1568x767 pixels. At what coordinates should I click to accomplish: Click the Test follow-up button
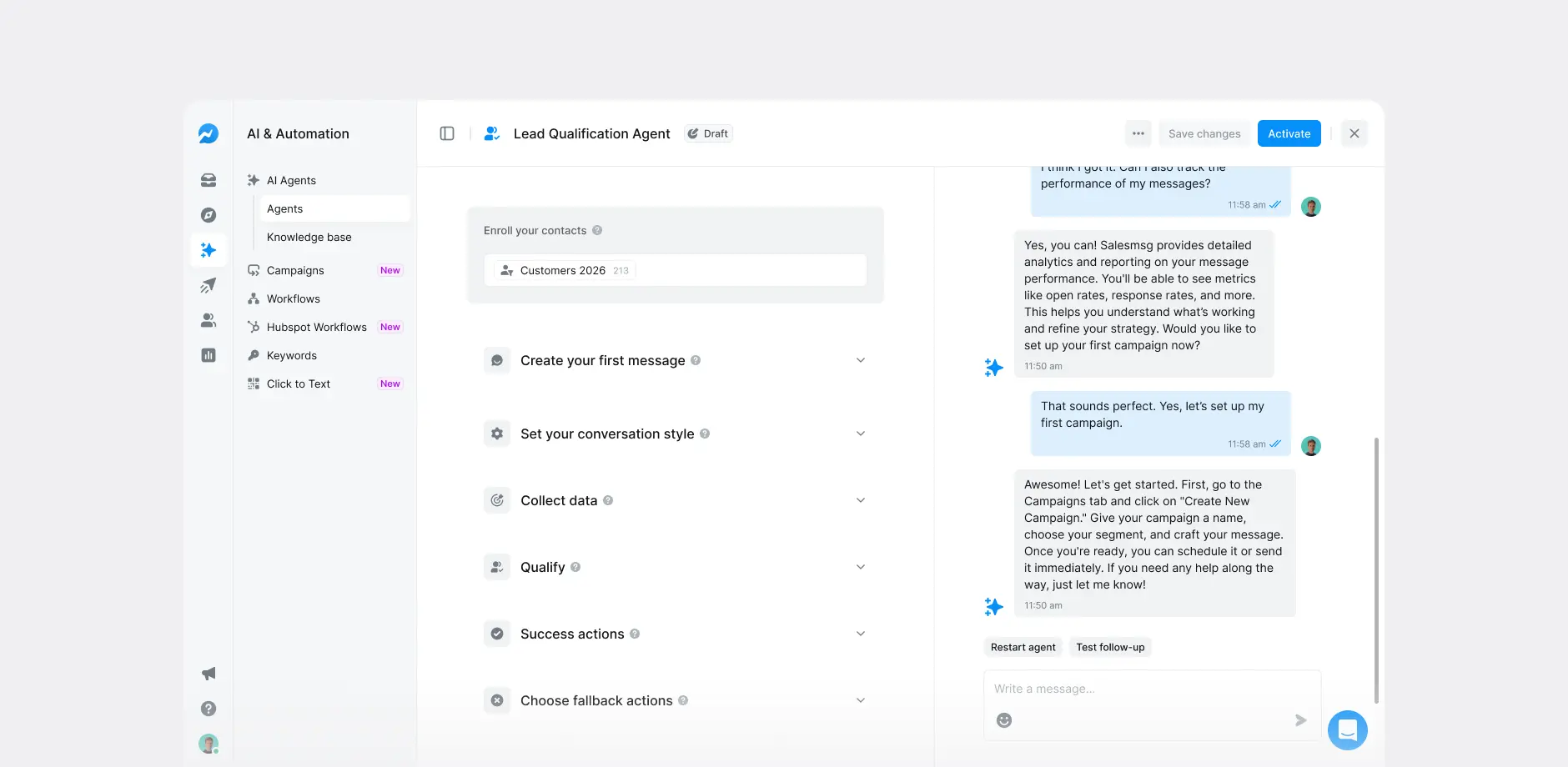click(x=1110, y=647)
